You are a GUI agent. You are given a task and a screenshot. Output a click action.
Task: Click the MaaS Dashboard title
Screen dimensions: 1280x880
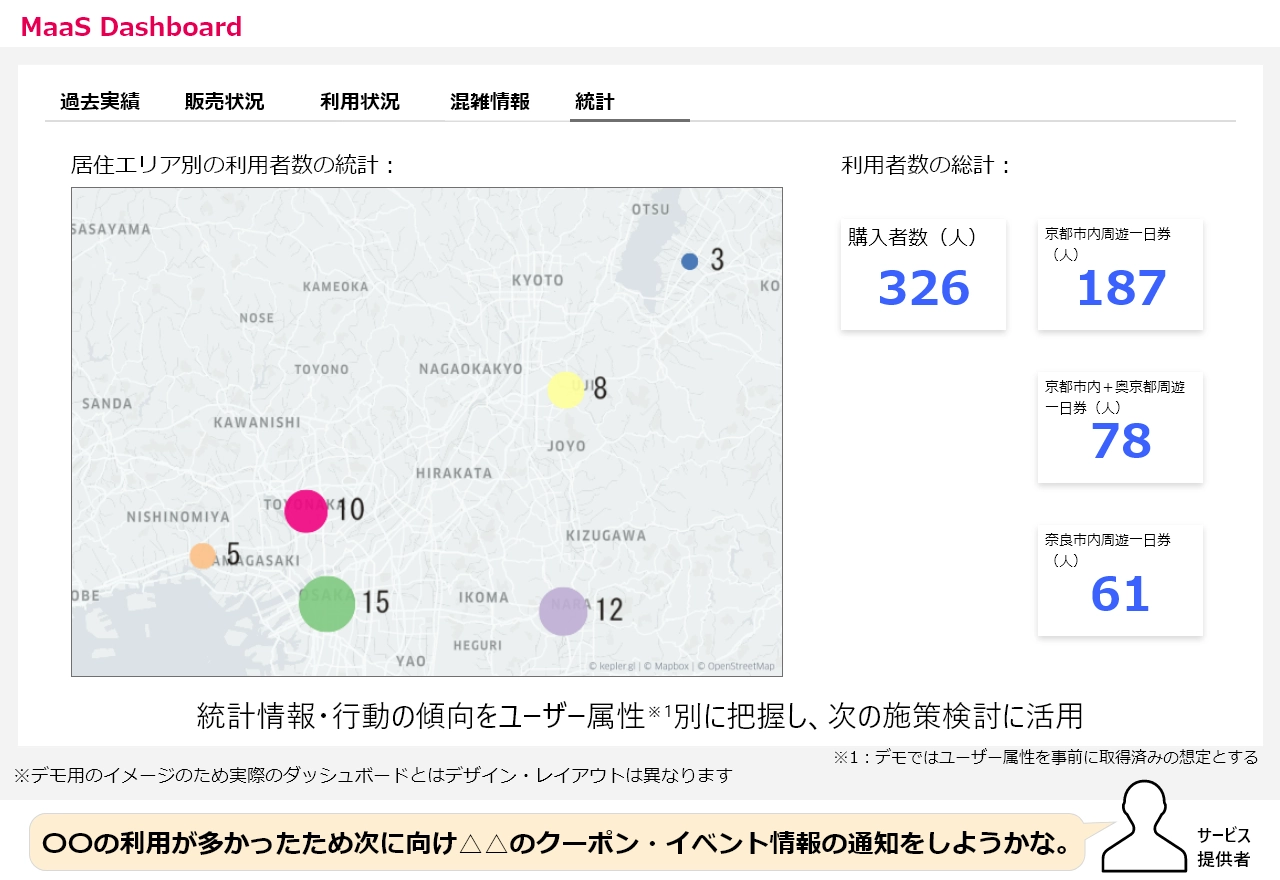point(131,27)
